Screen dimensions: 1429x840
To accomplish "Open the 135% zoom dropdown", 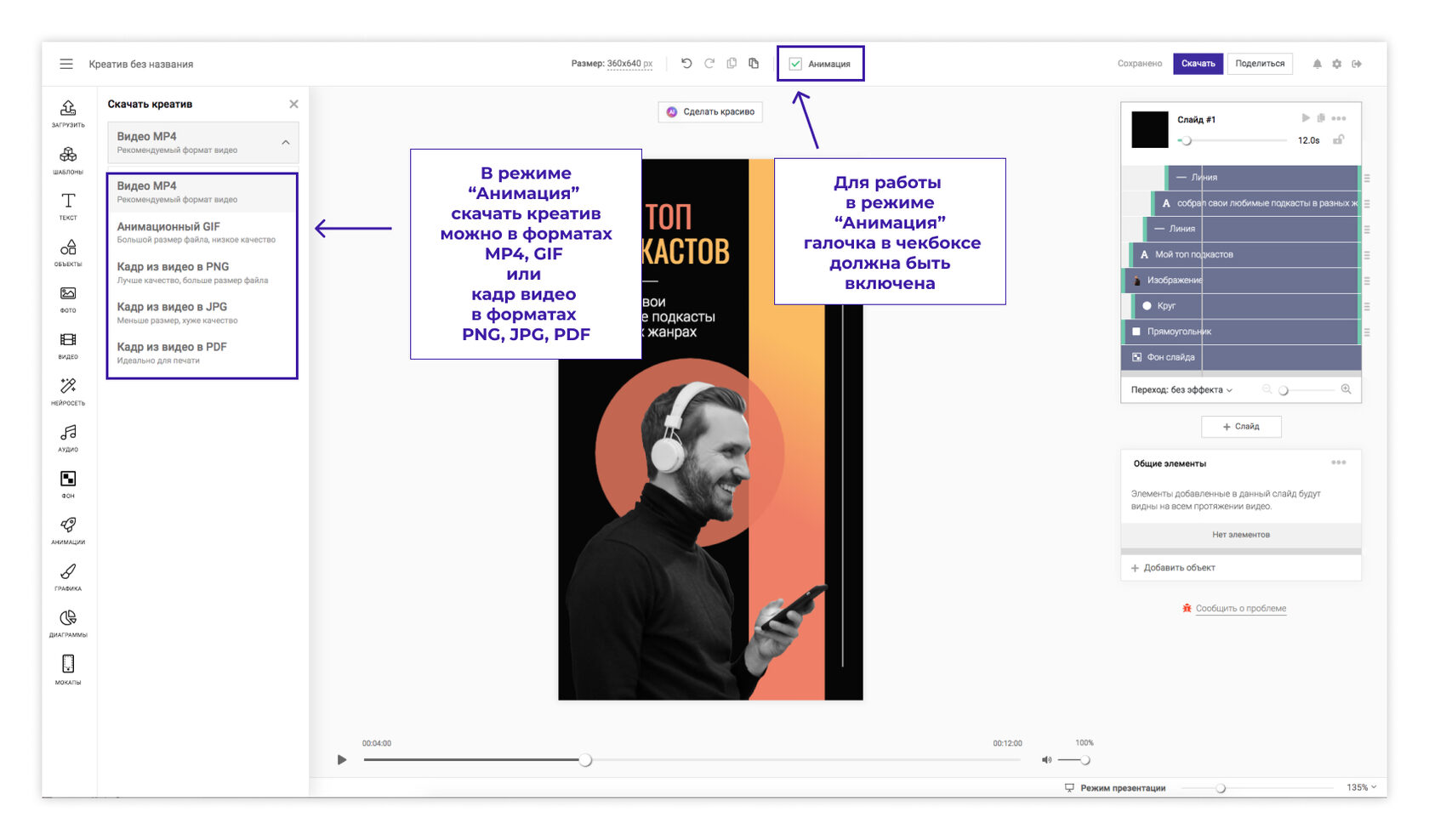I will point(1361,787).
